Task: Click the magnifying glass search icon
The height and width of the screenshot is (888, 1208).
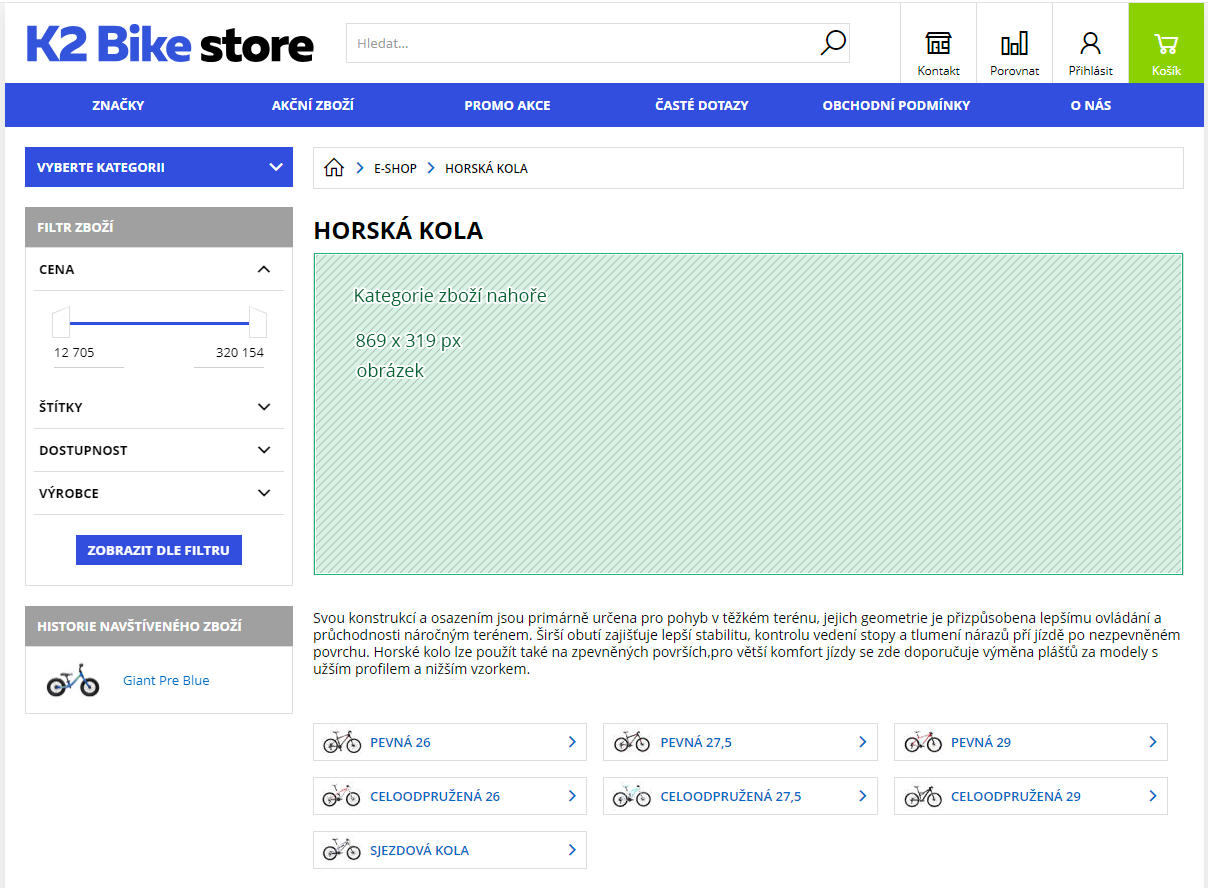Action: [832, 43]
